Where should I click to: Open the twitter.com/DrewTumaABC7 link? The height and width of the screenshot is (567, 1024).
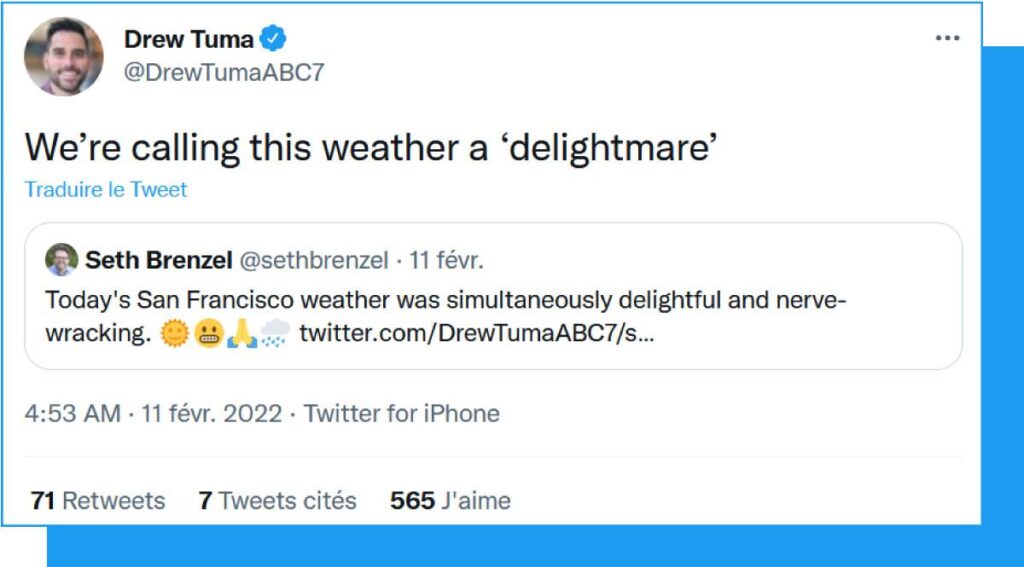click(477, 334)
